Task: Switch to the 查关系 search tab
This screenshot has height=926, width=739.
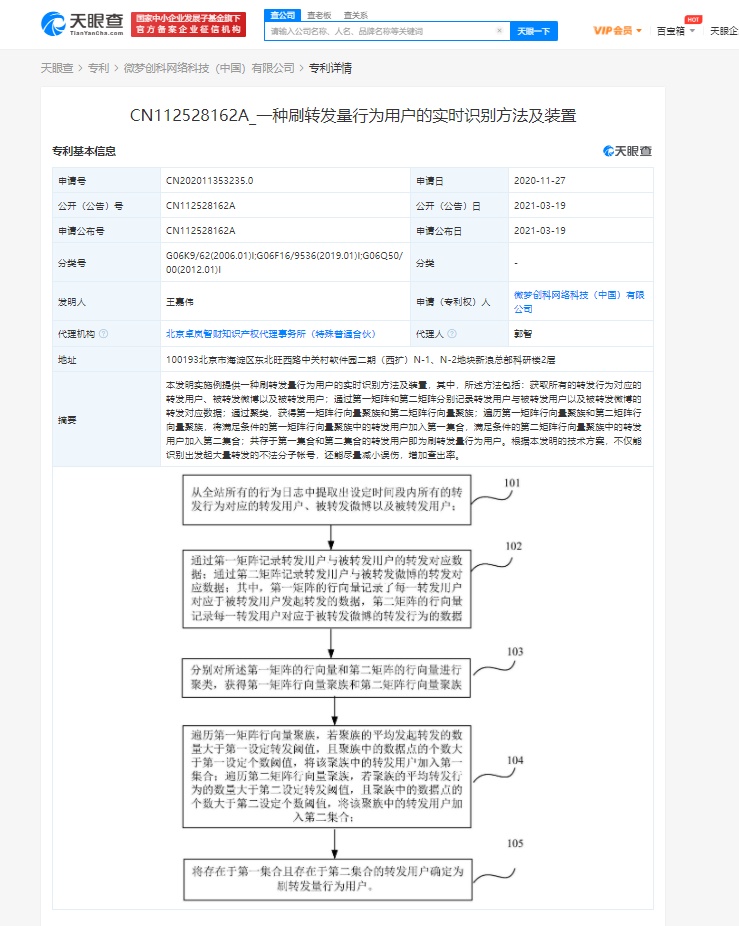Action: pyautogui.click(x=356, y=15)
